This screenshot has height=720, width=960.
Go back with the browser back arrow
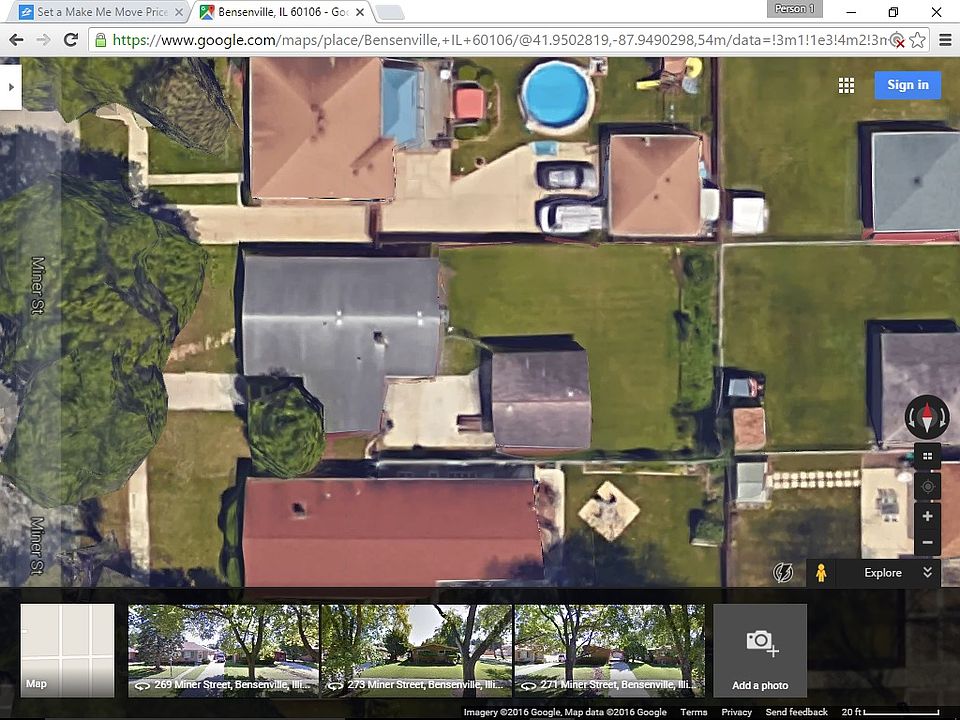pyautogui.click(x=17, y=40)
